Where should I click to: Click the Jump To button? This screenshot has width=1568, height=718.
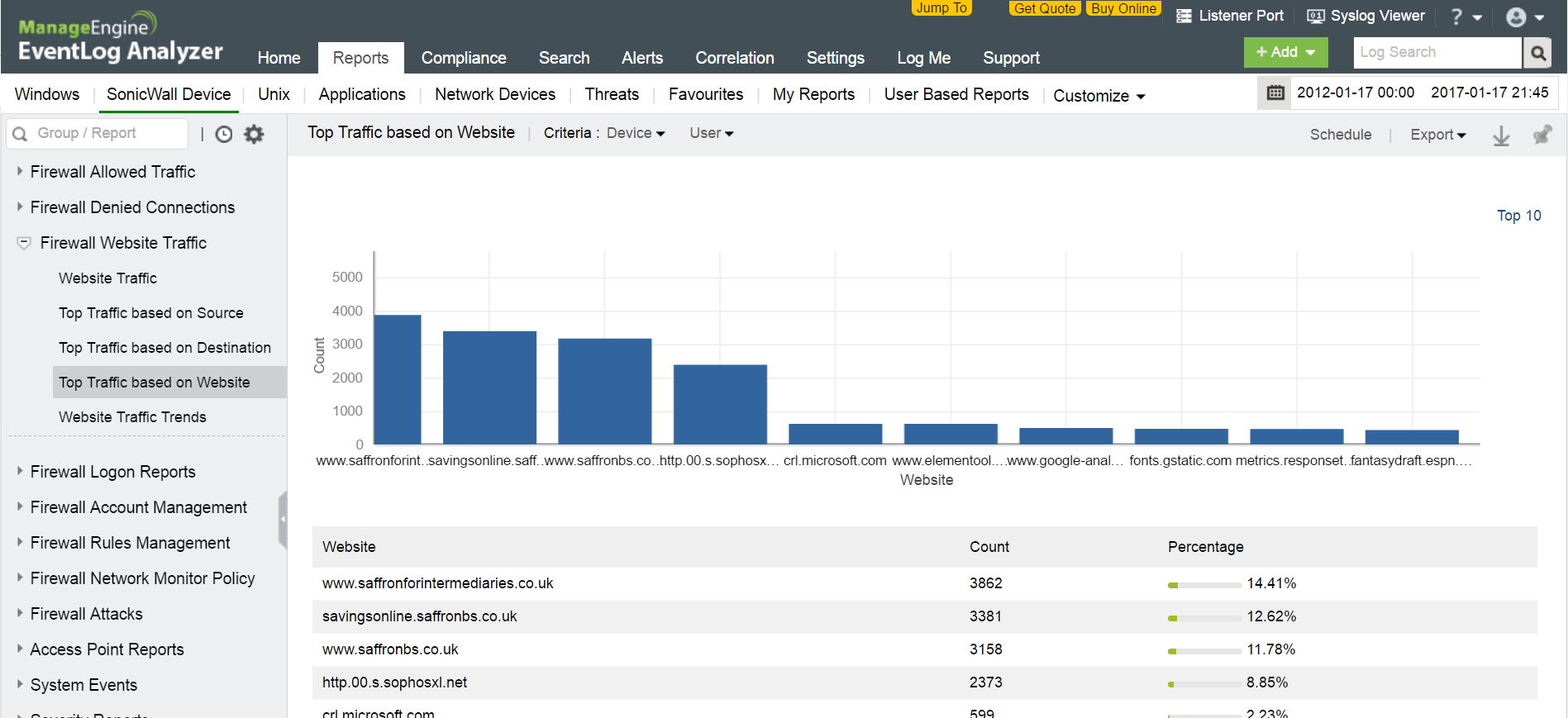(x=941, y=8)
